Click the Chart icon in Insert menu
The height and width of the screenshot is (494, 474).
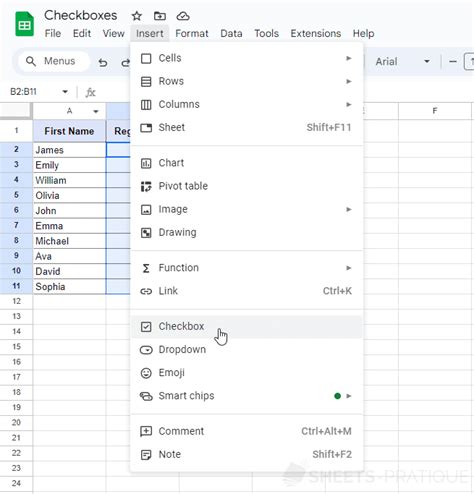coord(146,163)
